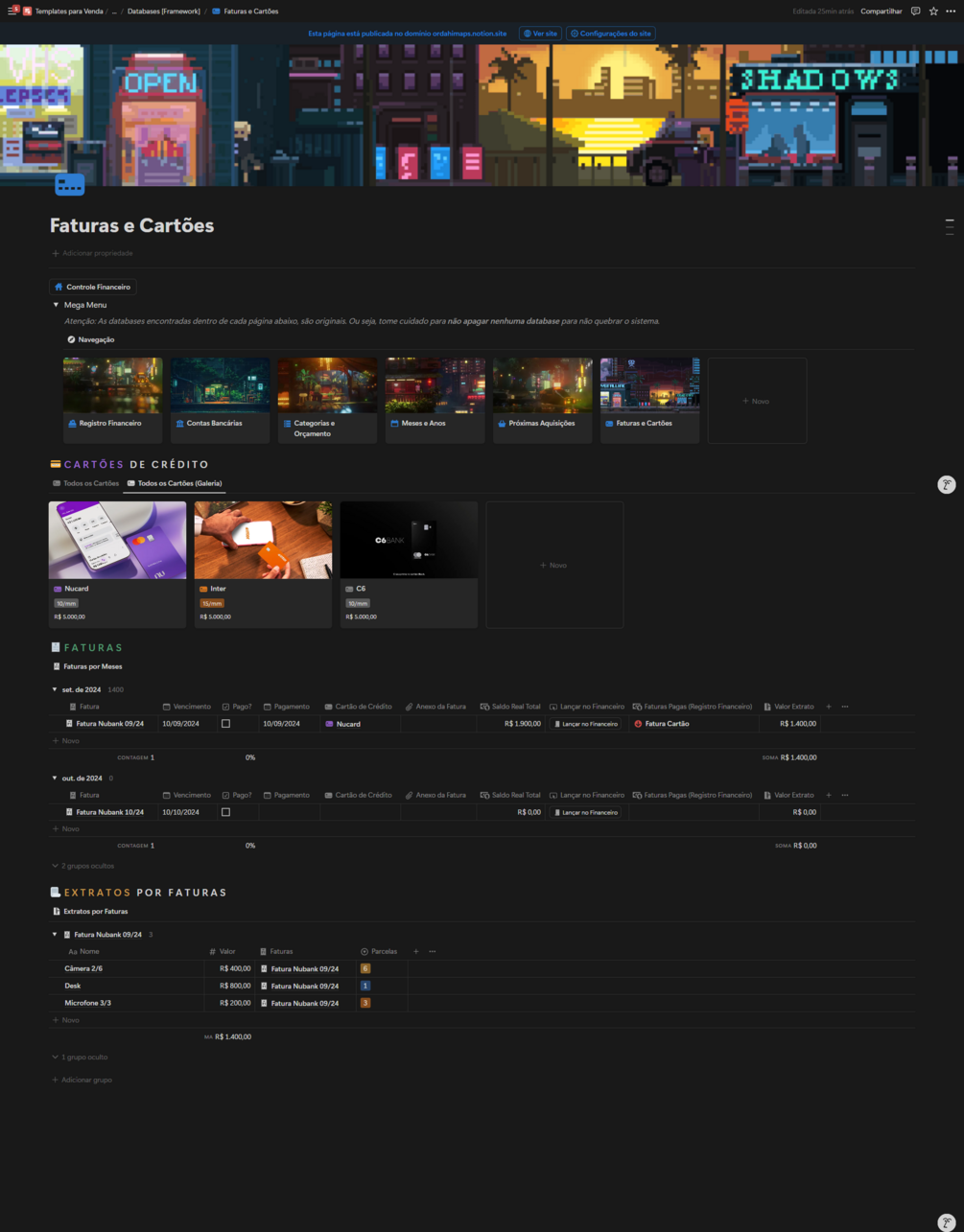Add a column in out. de 2024 table
The image size is (964, 1232).
[x=829, y=795]
